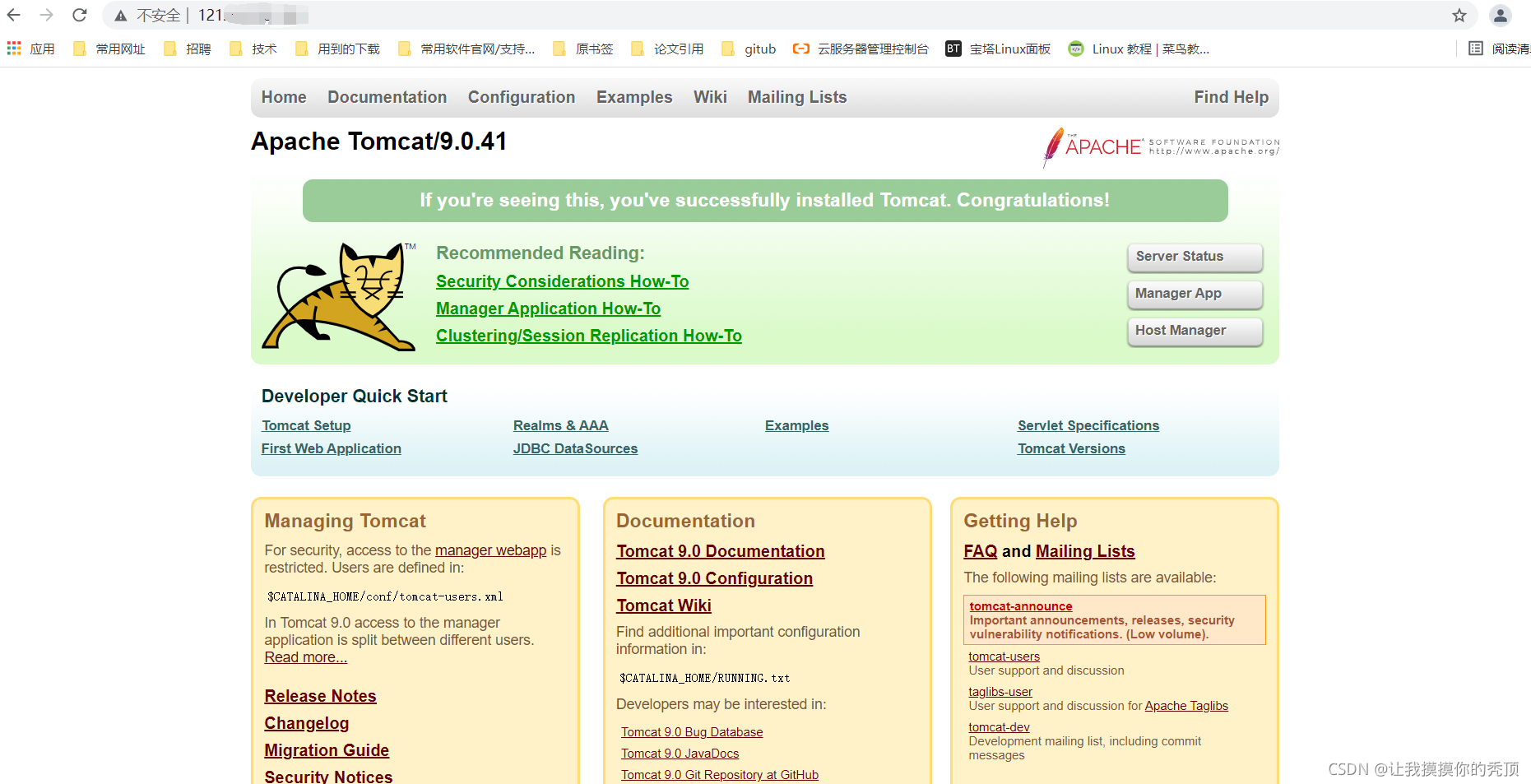
Task: Open the Realms & AAA link
Action: pyautogui.click(x=561, y=425)
